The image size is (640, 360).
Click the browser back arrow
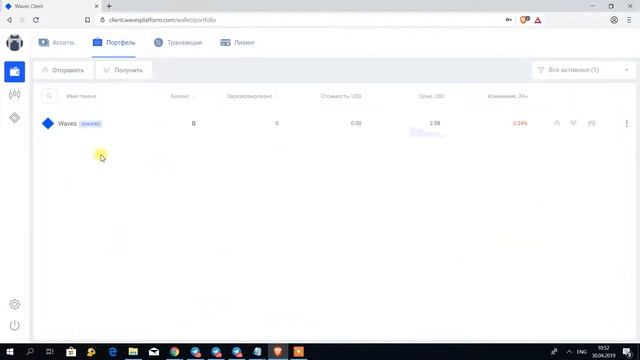(x=9, y=20)
